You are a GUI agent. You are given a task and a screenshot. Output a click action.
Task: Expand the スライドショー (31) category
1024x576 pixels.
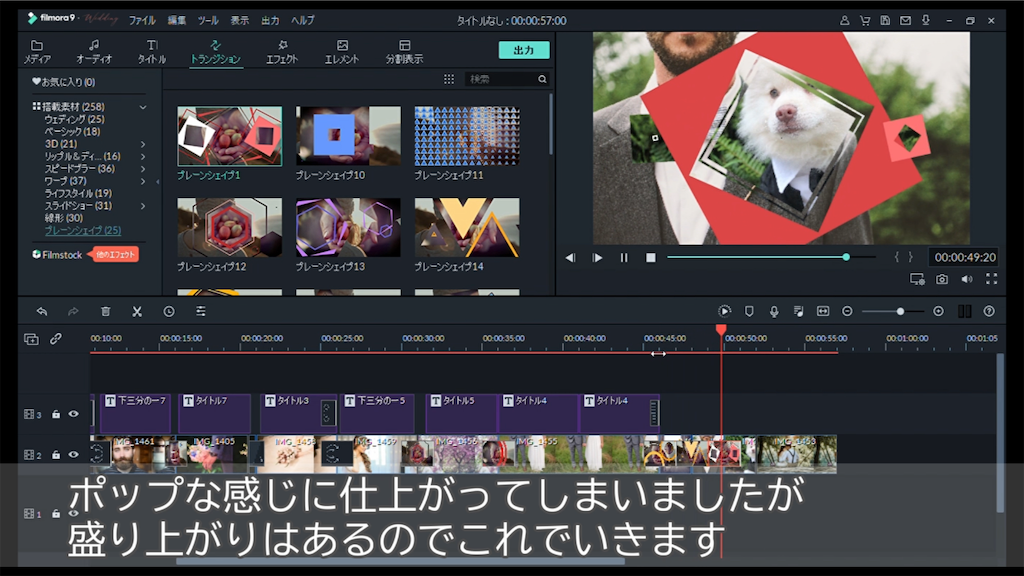(143, 206)
